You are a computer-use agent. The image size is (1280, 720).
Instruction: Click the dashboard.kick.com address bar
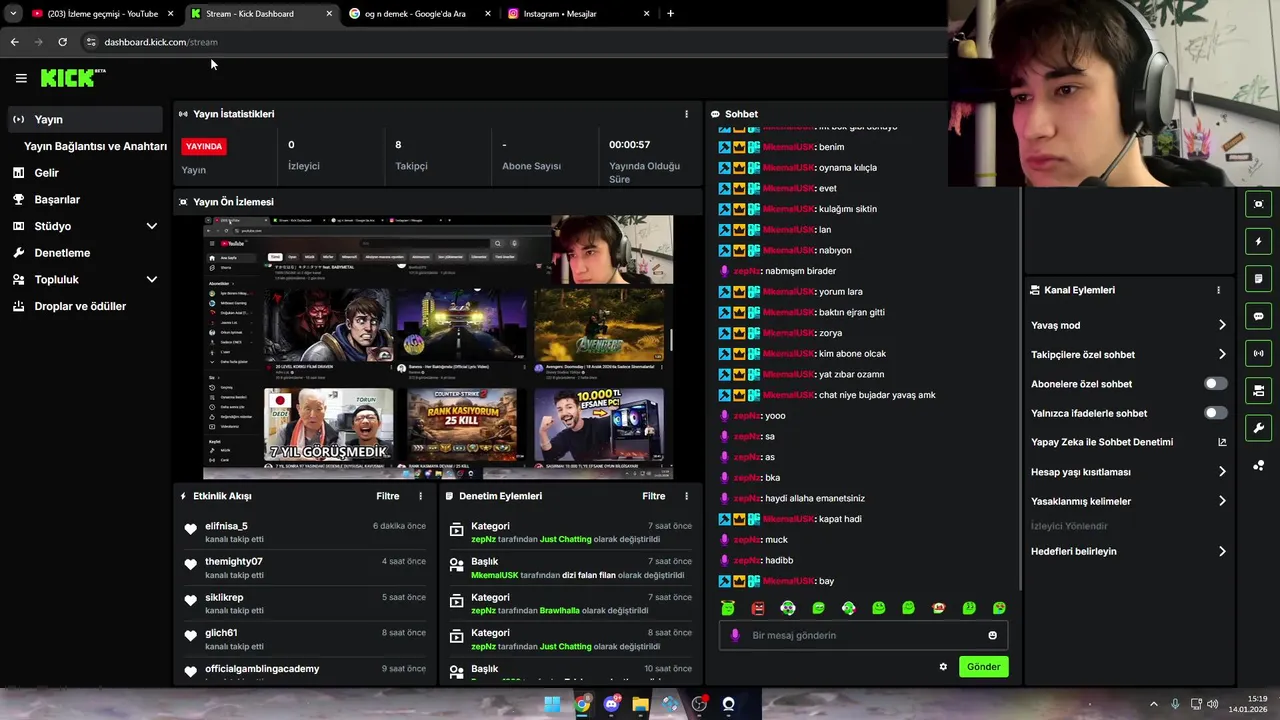click(510, 42)
